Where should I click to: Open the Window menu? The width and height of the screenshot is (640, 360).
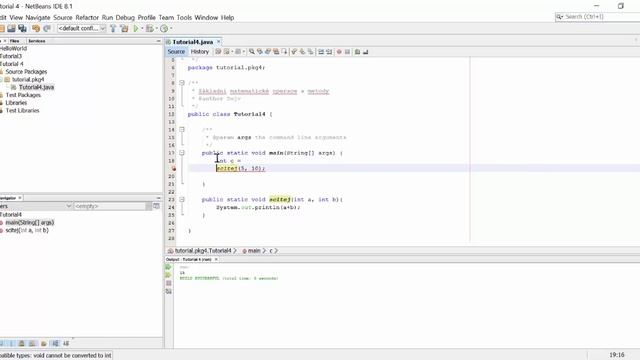[206, 18]
